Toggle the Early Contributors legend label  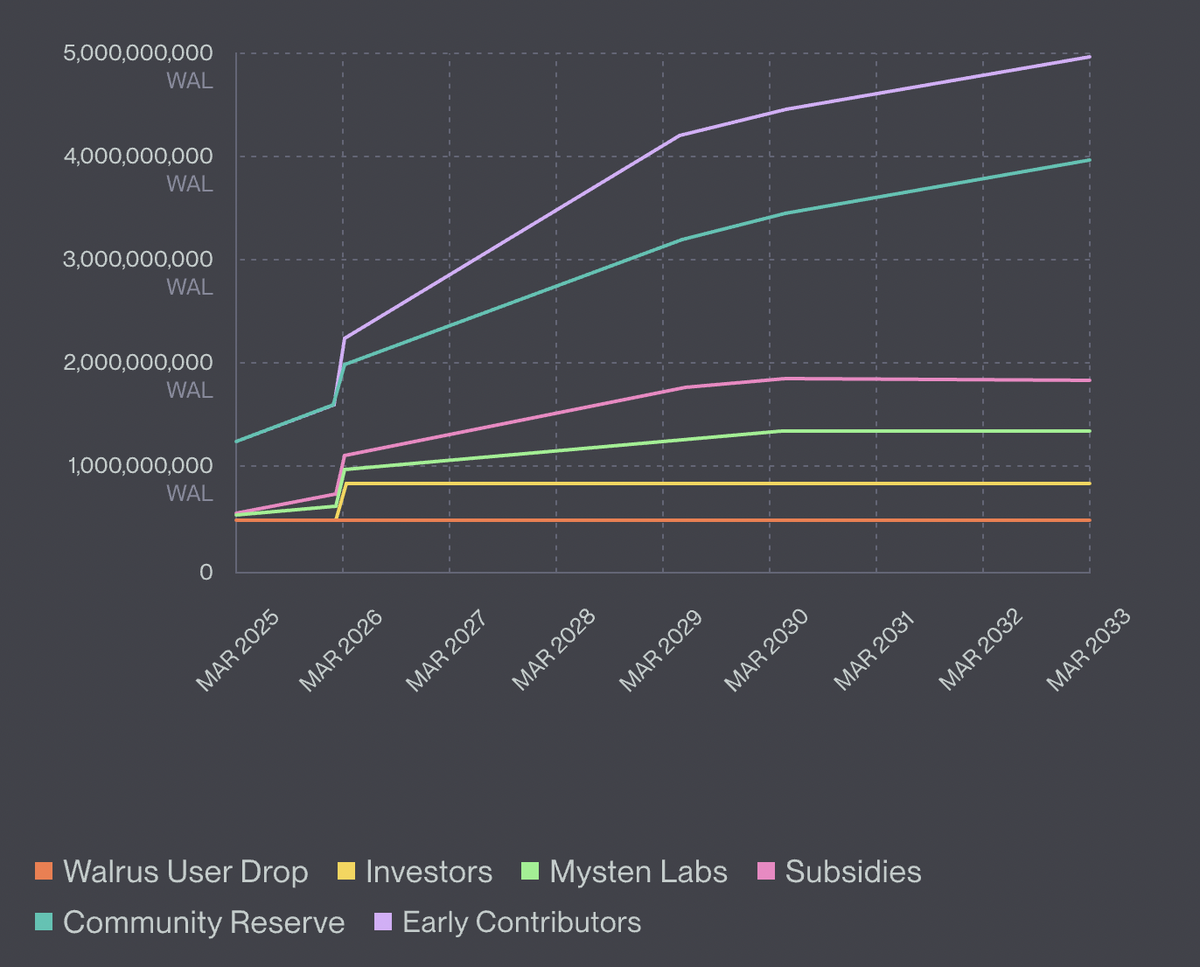[x=521, y=922]
